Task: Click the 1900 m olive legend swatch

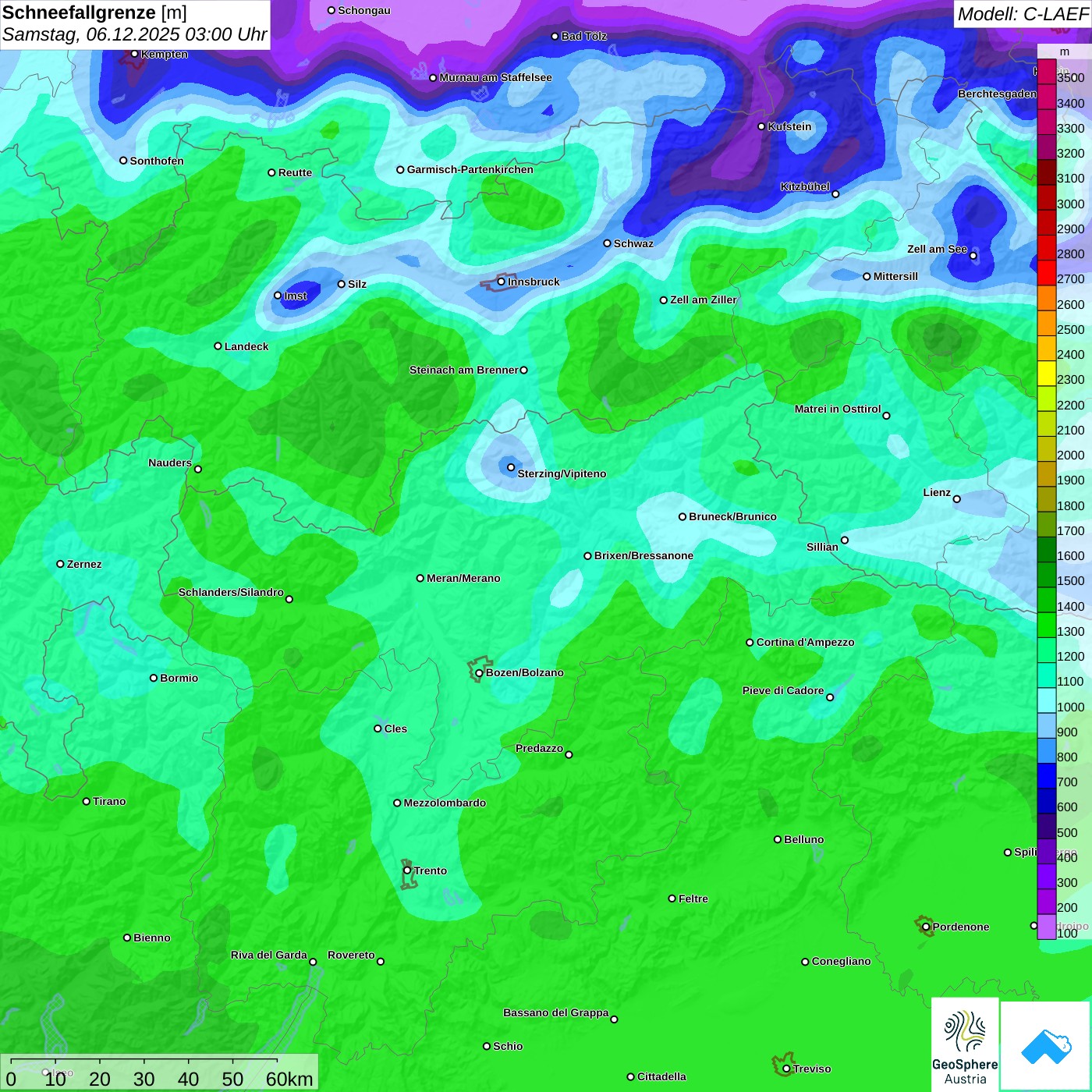Action: 1047,474
